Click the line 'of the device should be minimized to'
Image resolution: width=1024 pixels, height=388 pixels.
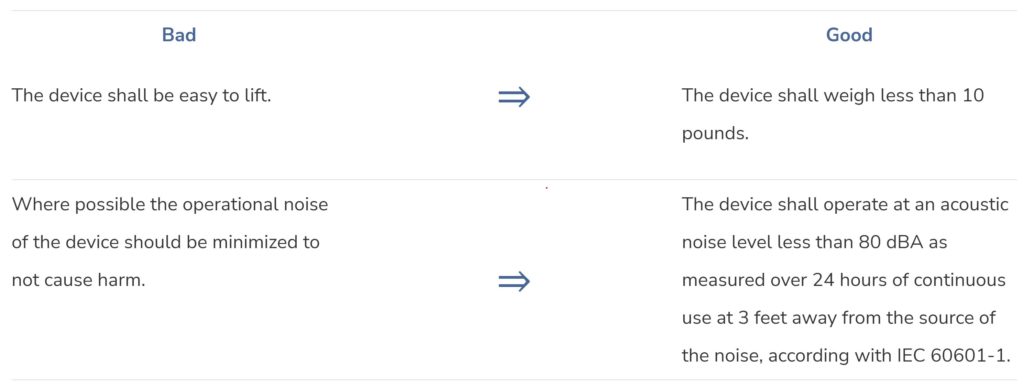pos(166,242)
